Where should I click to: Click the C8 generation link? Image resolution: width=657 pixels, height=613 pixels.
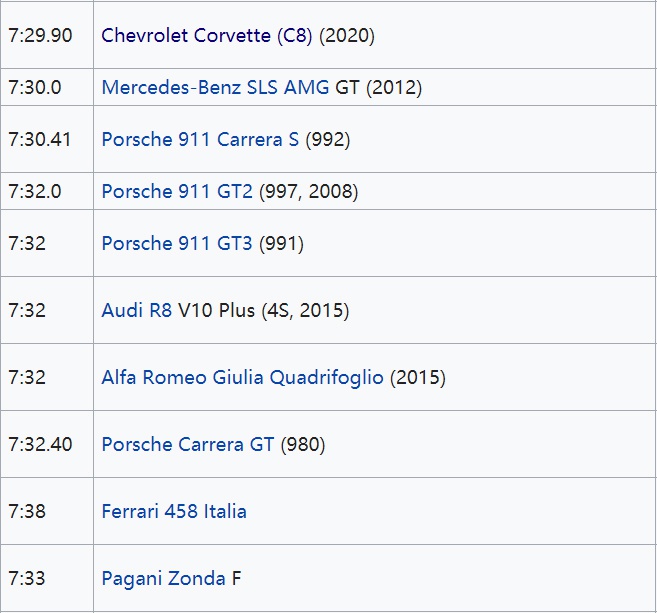pyautogui.click(x=296, y=35)
